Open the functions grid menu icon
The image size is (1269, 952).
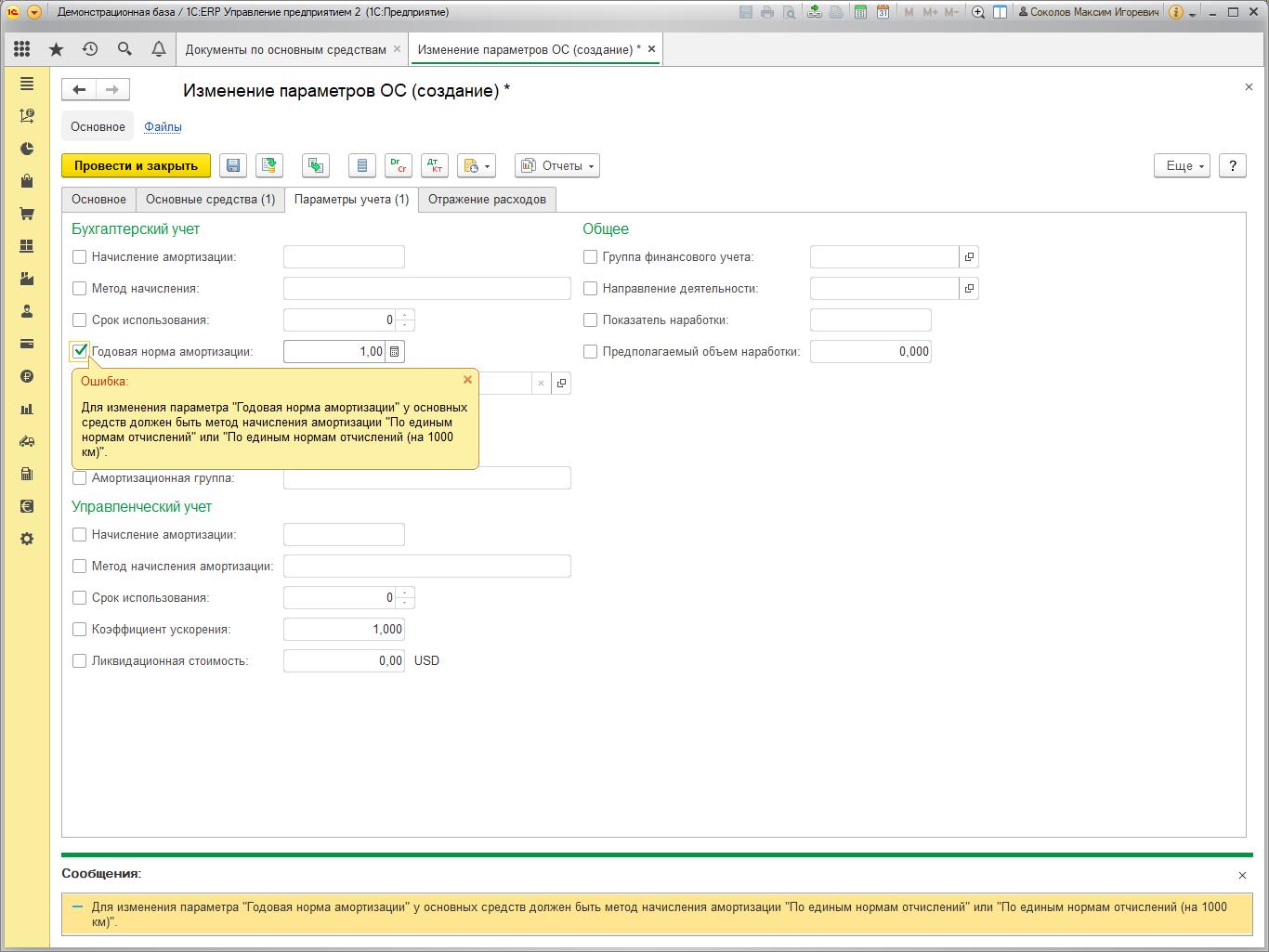tap(22, 49)
